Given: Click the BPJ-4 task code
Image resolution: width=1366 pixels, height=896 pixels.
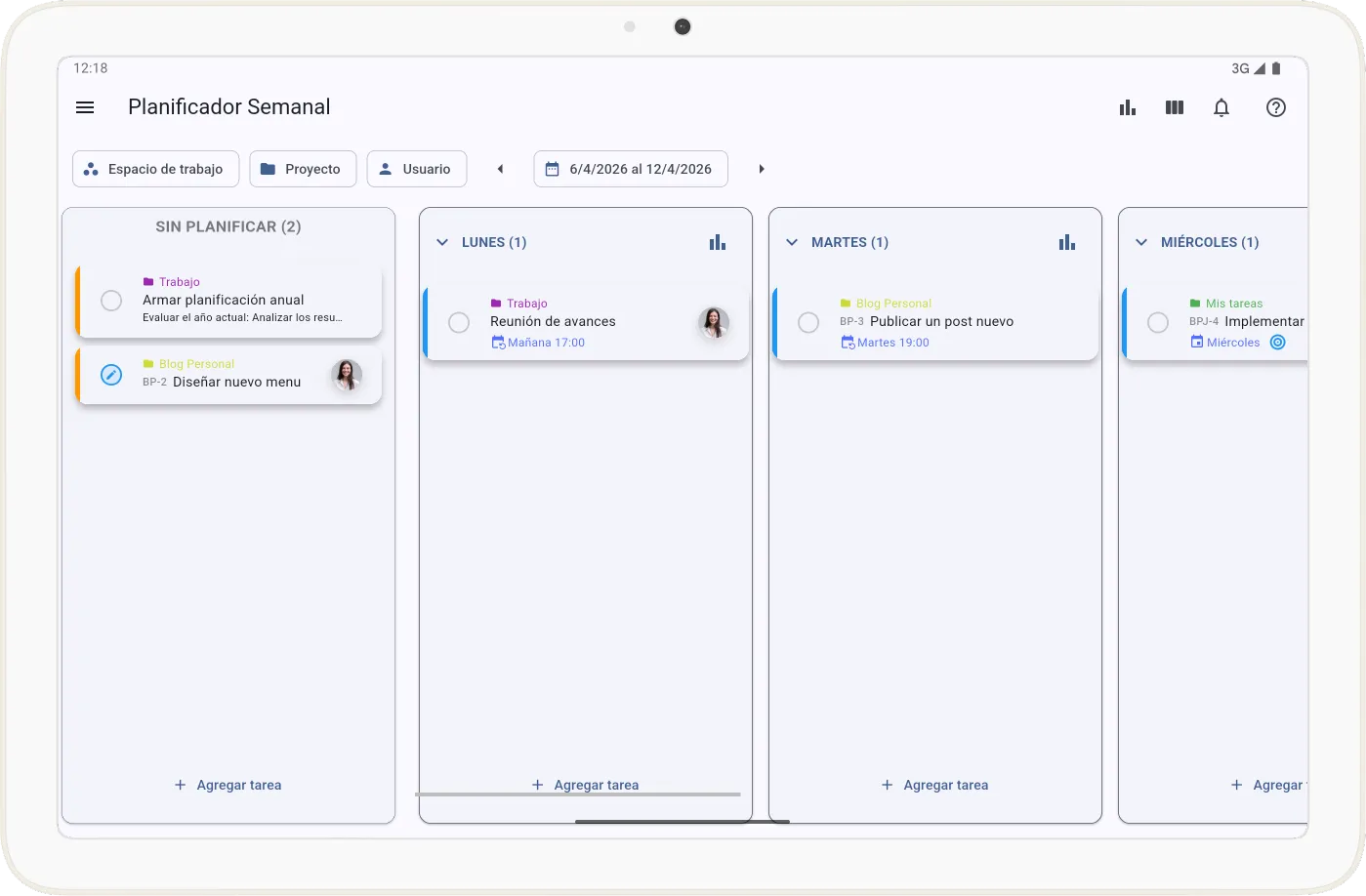Looking at the screenshot, I should [1204, 322].
